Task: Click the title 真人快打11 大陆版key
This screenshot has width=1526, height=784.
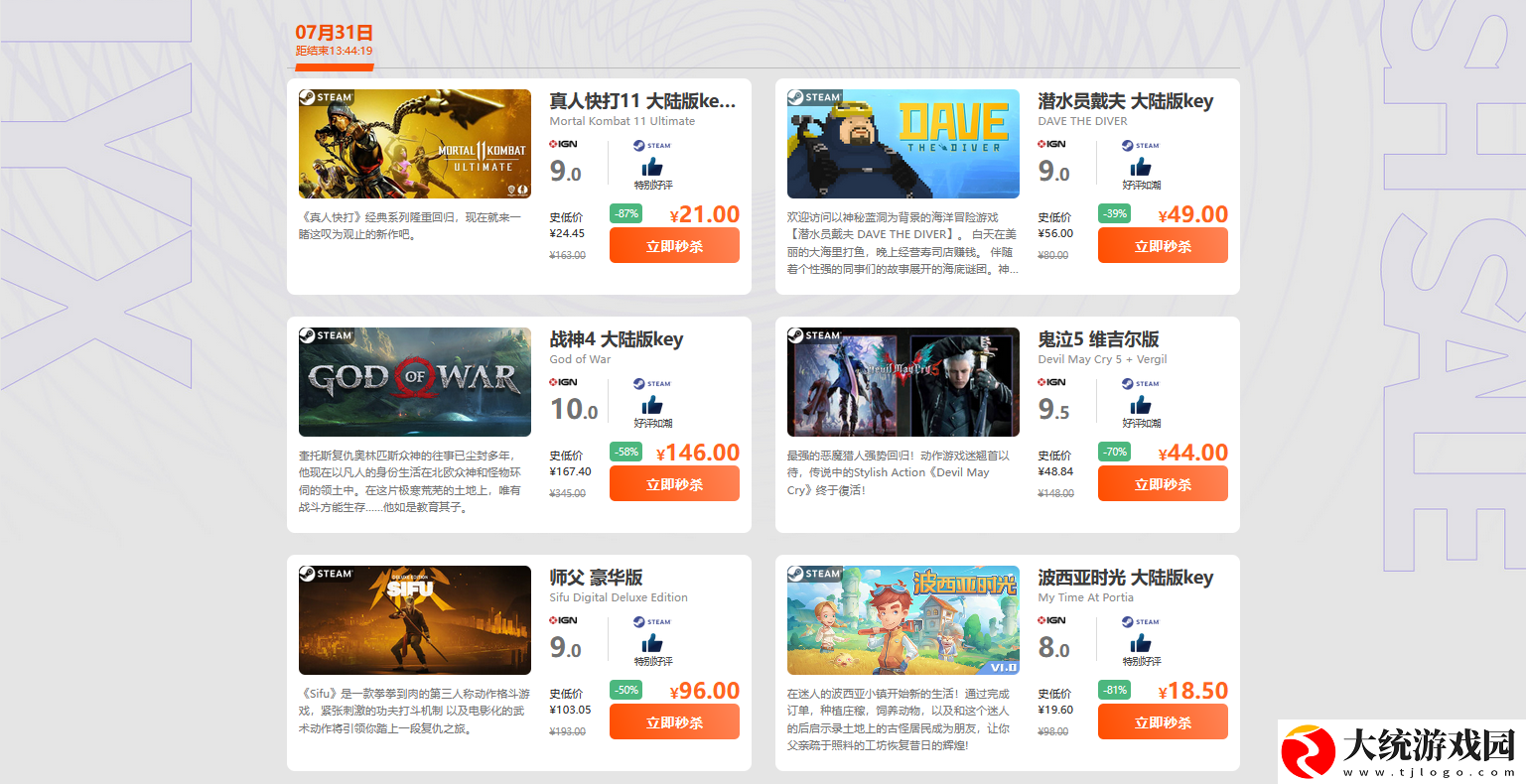Action: point(643,101)
